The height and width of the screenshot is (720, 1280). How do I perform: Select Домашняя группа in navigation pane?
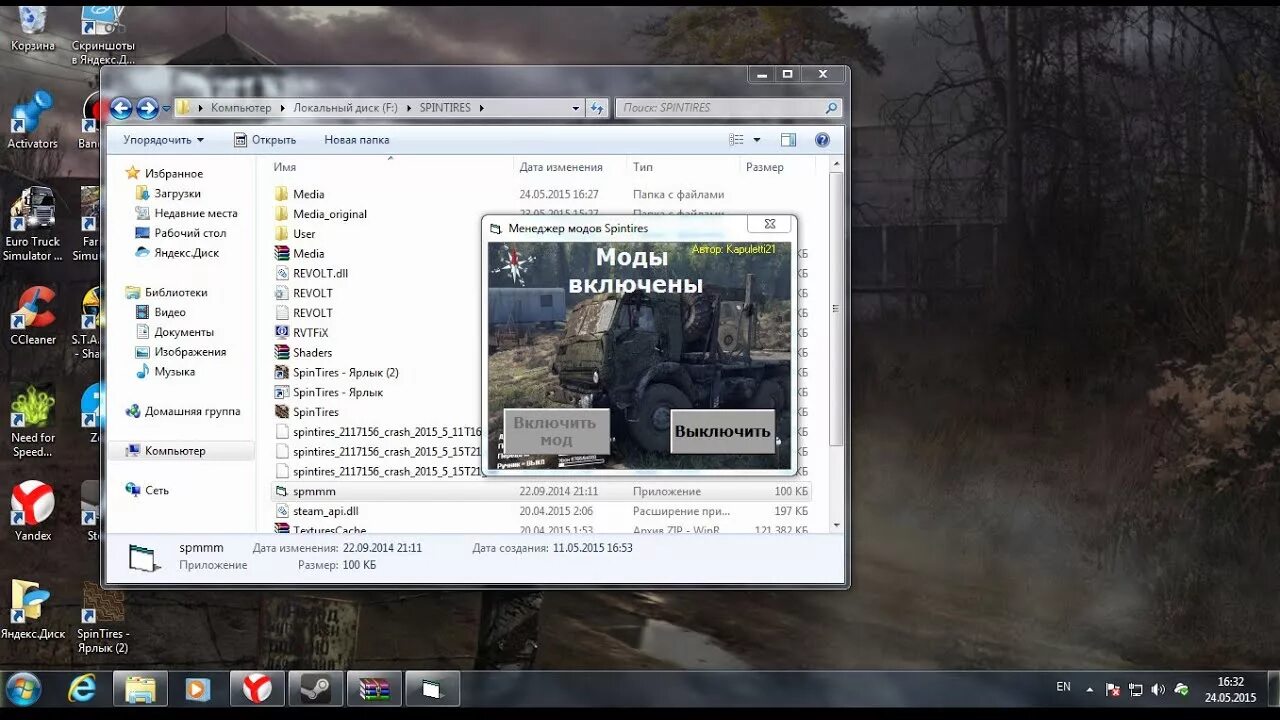pos(182,411)
